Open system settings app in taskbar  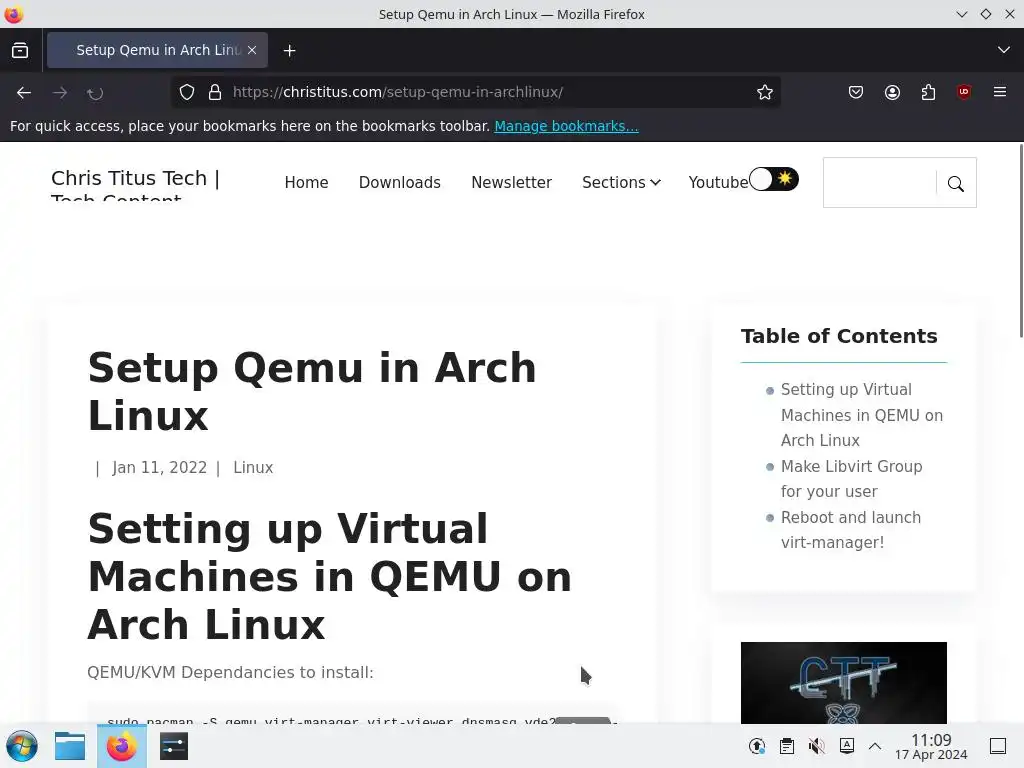coord(174,746)
